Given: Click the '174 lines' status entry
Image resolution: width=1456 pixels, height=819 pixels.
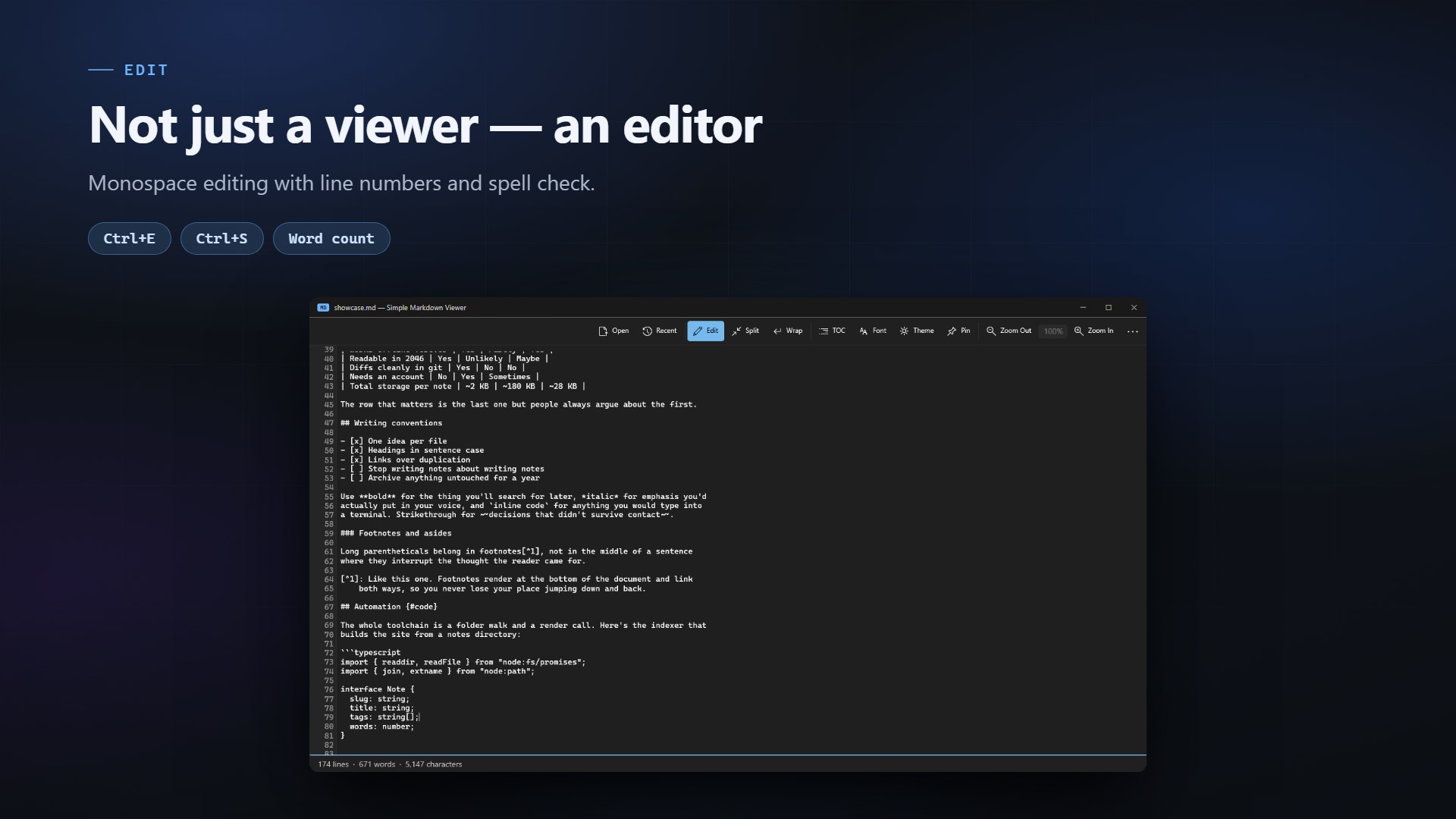Looking at the screenshot, I should point(334,764).
